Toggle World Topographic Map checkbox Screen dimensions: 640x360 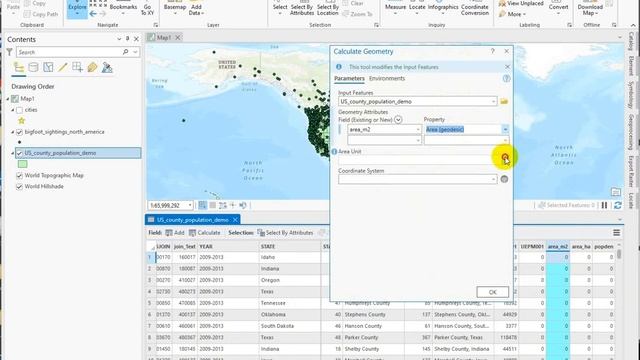click(x=19, y=176)
